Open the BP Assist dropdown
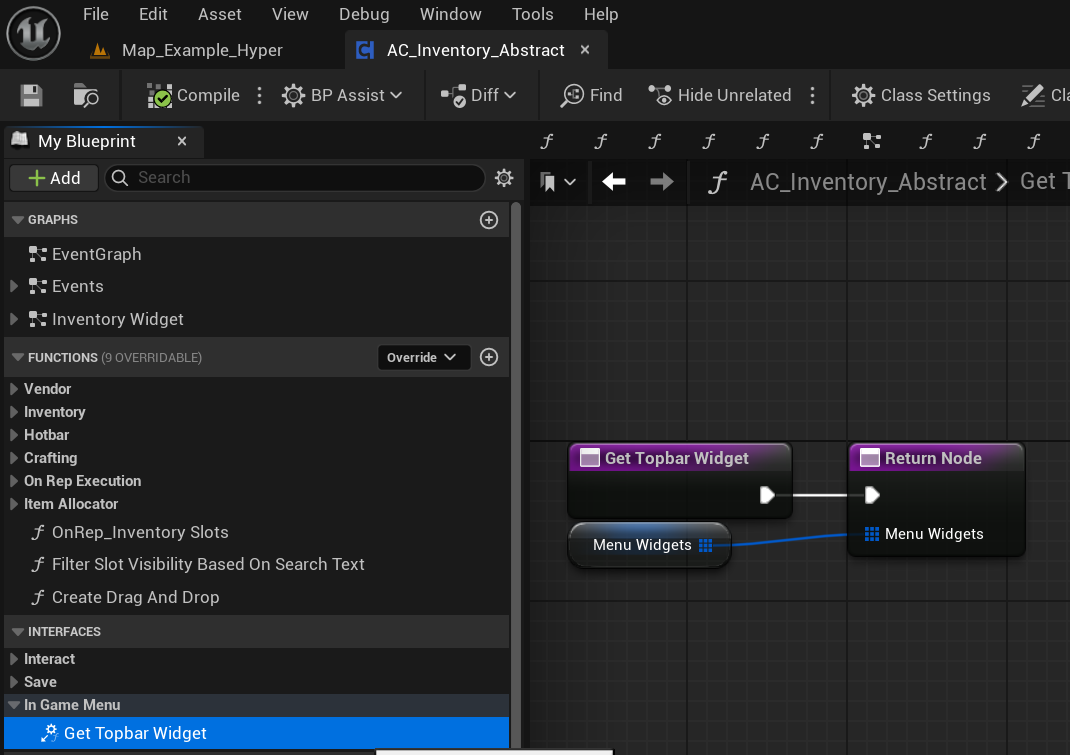This screenshot has width=1070, height=755. (342, 95)
